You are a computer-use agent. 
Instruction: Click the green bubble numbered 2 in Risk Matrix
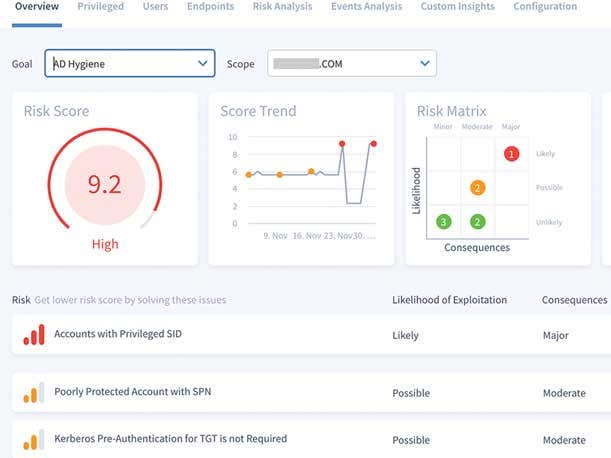(478, 221)
